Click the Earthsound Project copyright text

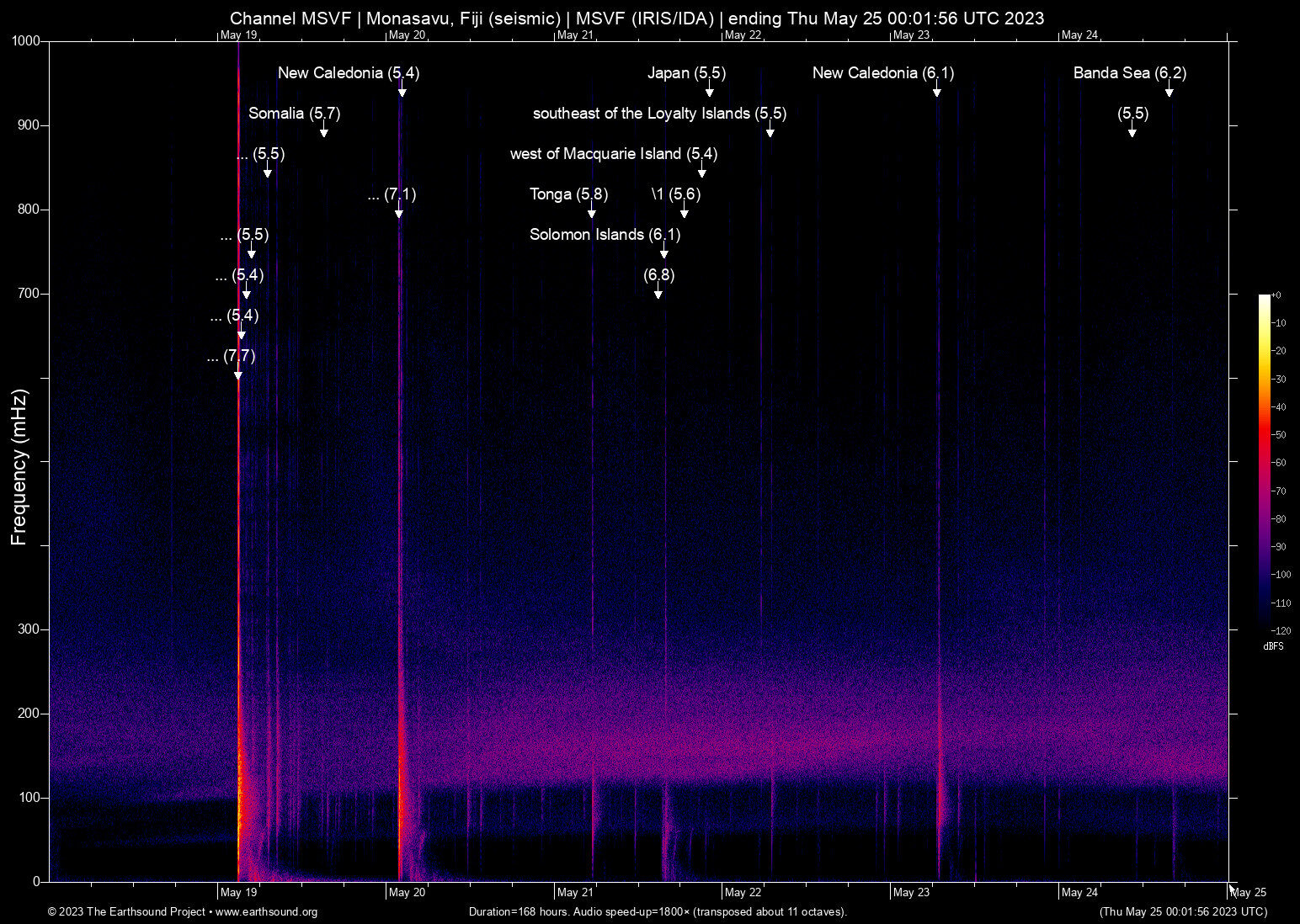[126, 912]
